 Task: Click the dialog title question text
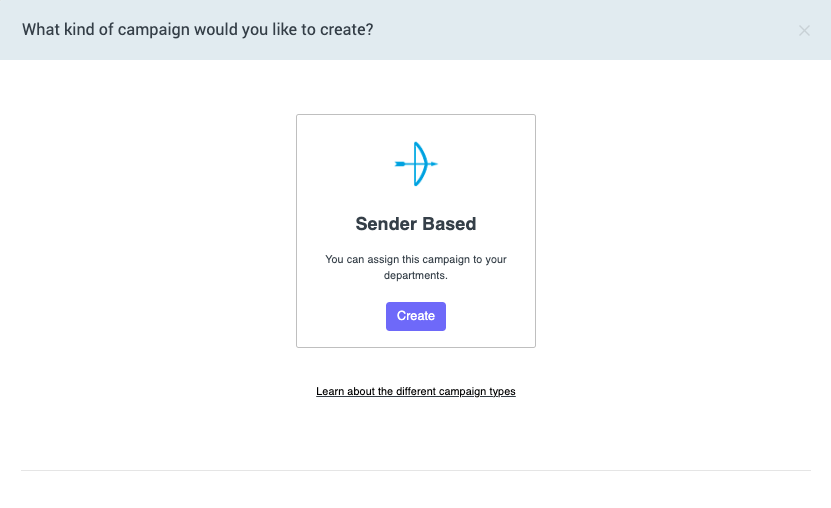(x=197, y=30)
